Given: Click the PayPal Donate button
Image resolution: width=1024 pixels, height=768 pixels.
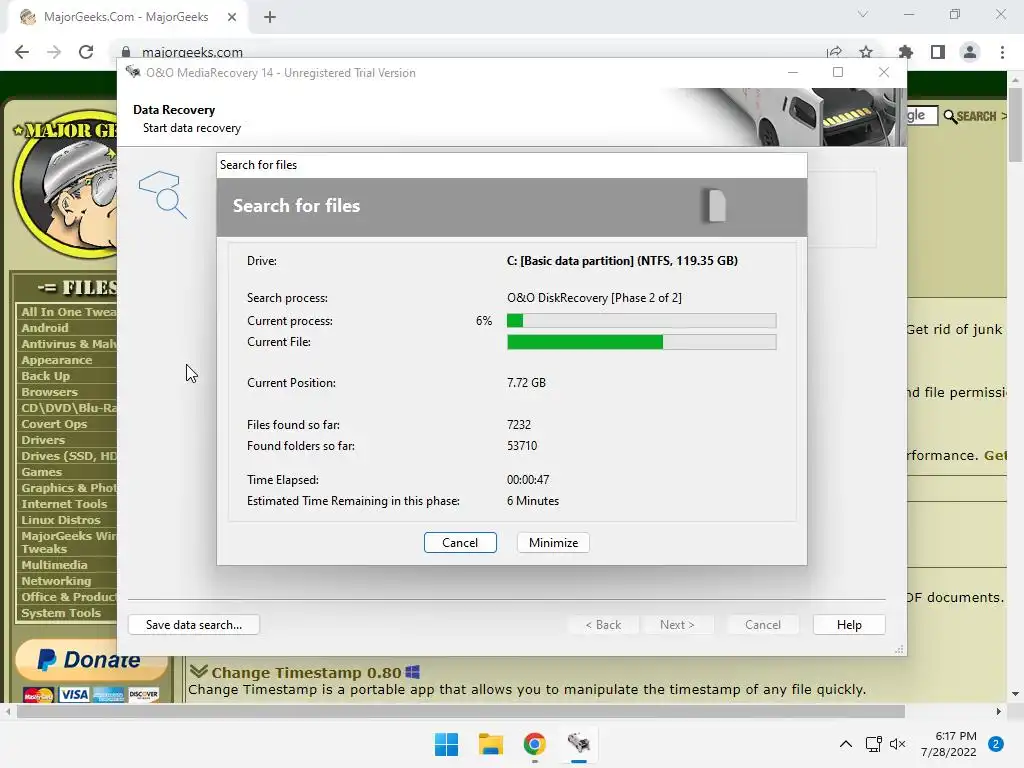Looking at the screenshot, I should point(90,660).
